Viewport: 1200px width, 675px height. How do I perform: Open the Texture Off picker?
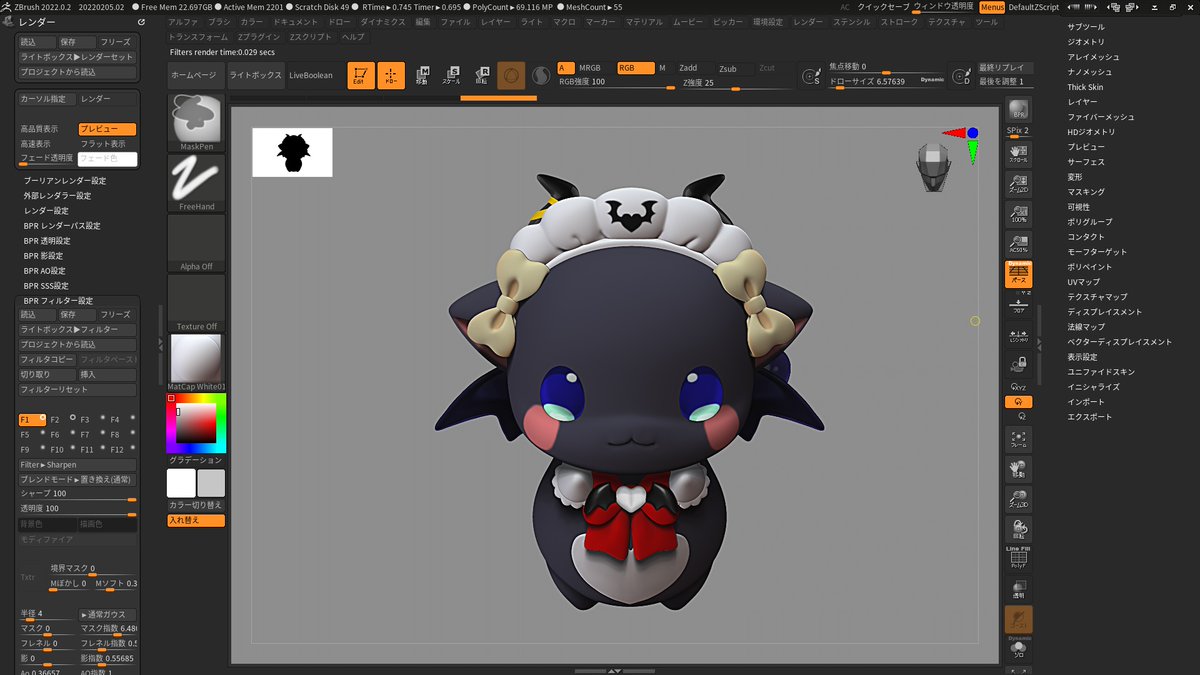196,302
